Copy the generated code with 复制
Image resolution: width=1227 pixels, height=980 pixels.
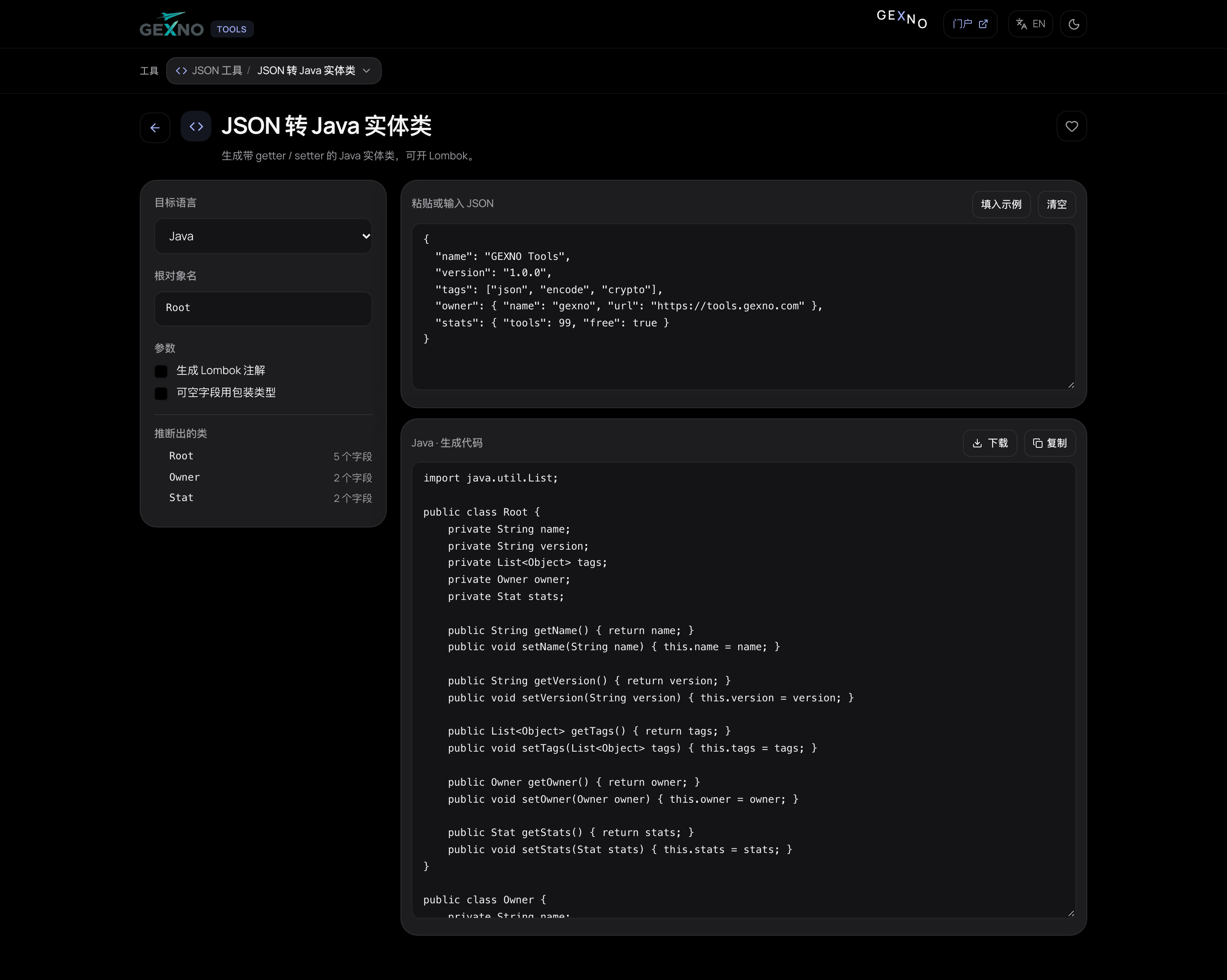(x=1050, y=443)
